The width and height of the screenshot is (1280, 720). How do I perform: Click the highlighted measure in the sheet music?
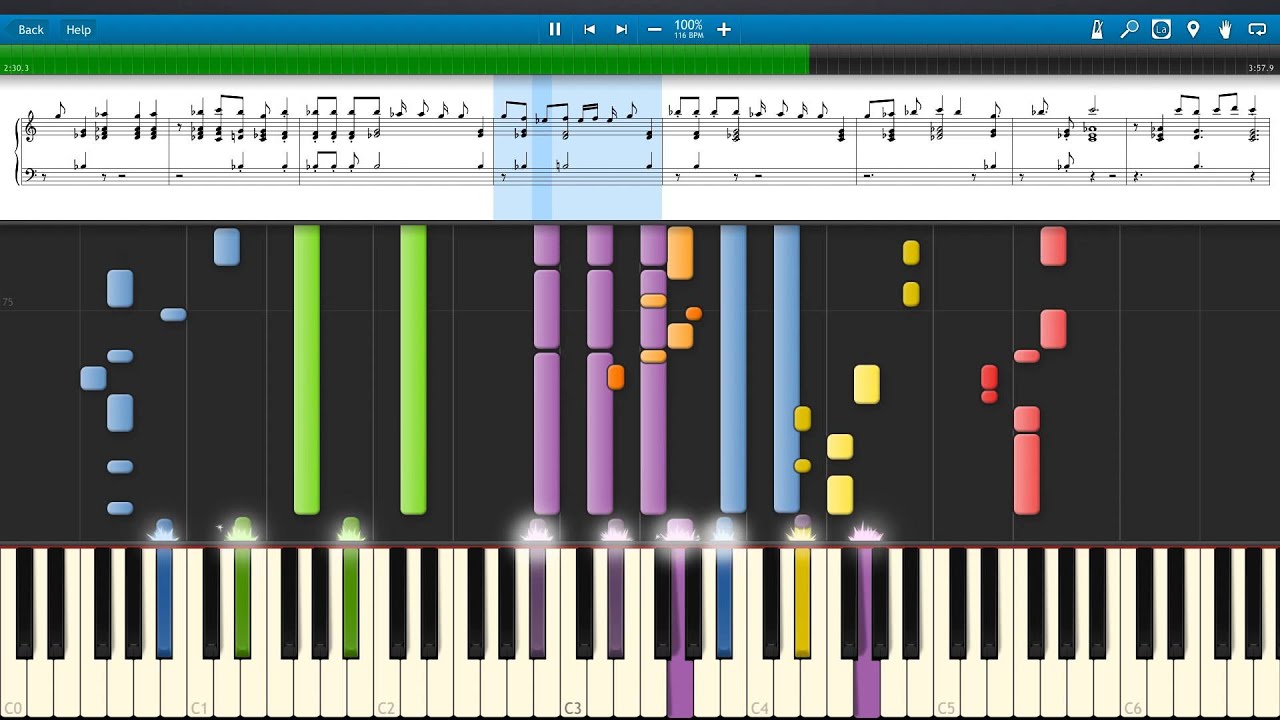coord(577,147)
